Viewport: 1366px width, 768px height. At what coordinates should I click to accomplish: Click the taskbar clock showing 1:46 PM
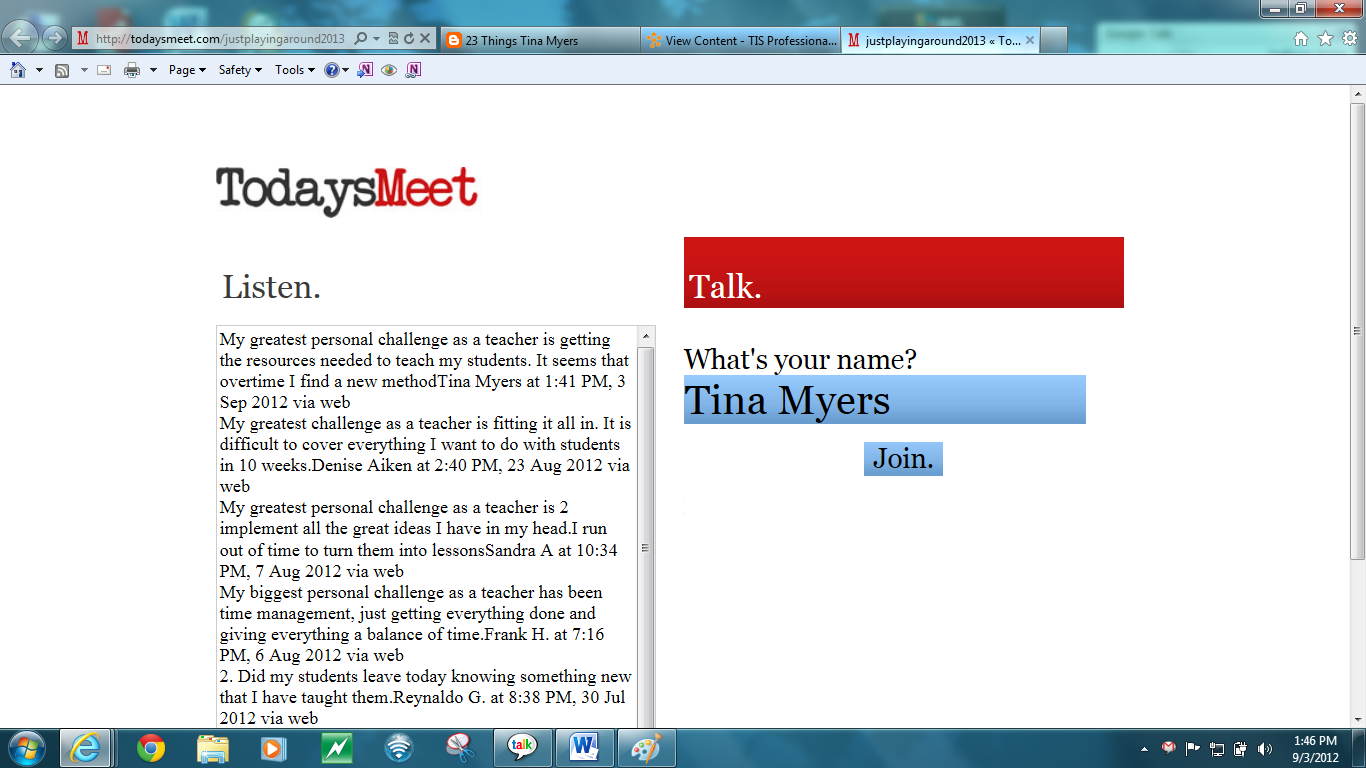[x=1315, y=749]
